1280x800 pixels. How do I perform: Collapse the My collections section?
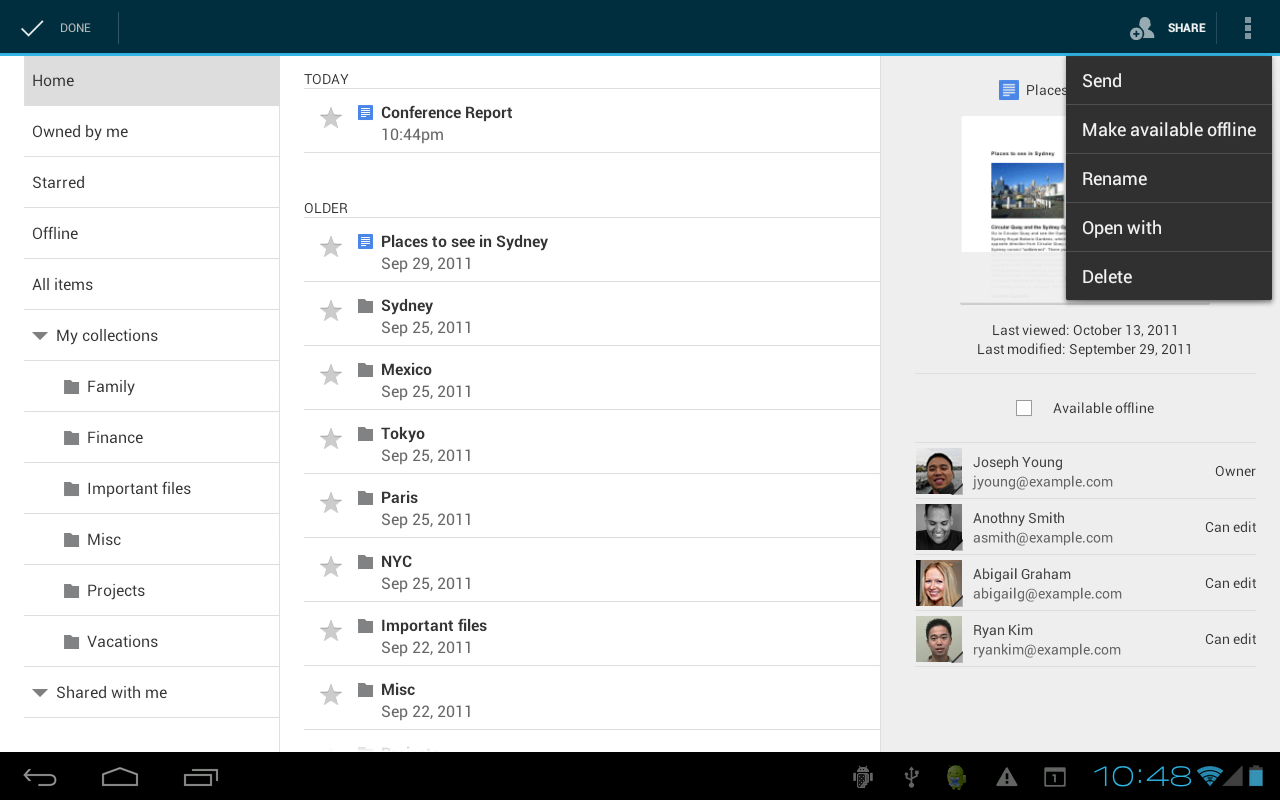coord(39,335)
